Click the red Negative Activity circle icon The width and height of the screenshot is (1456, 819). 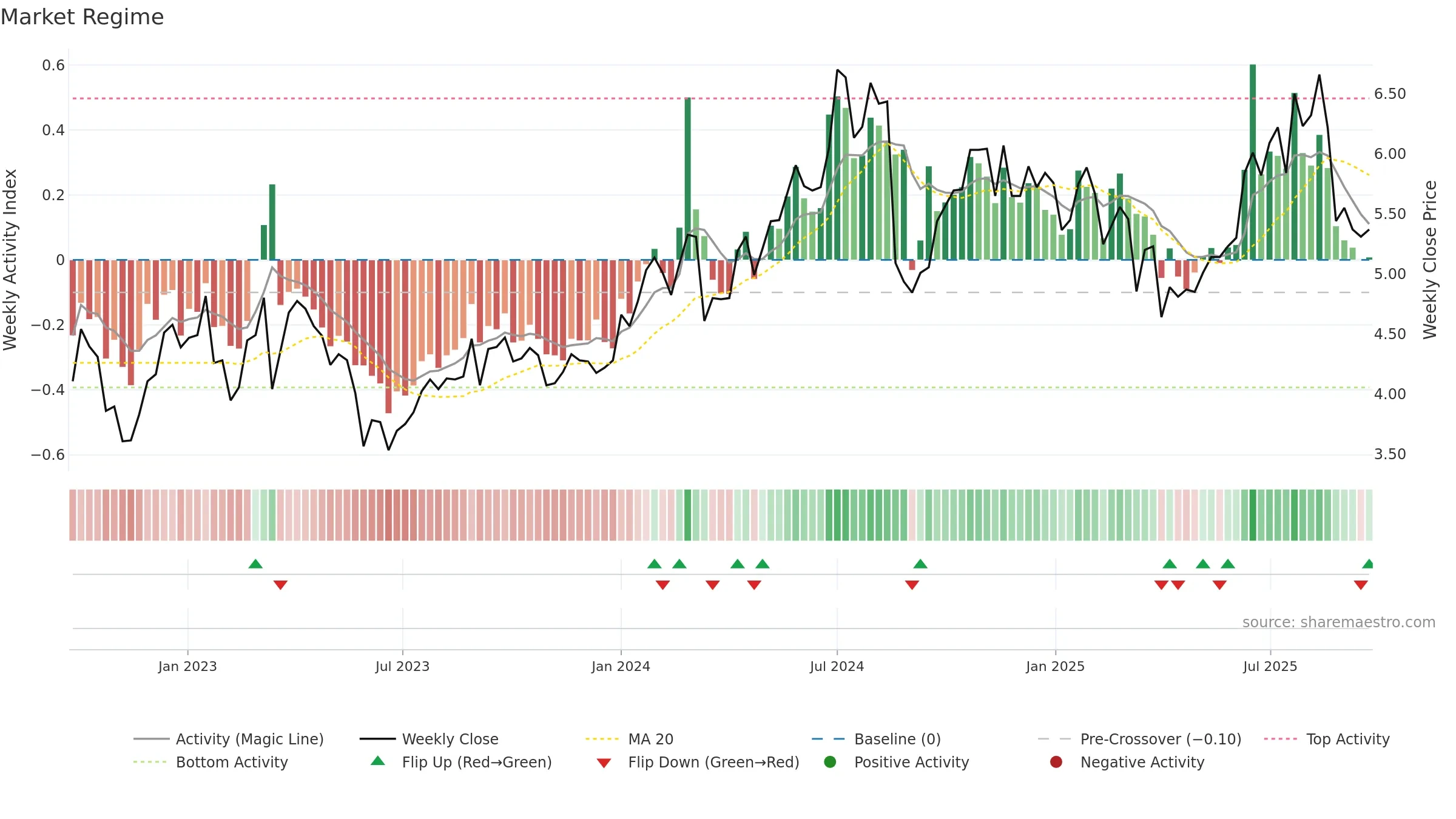(x=1056, y=762)
